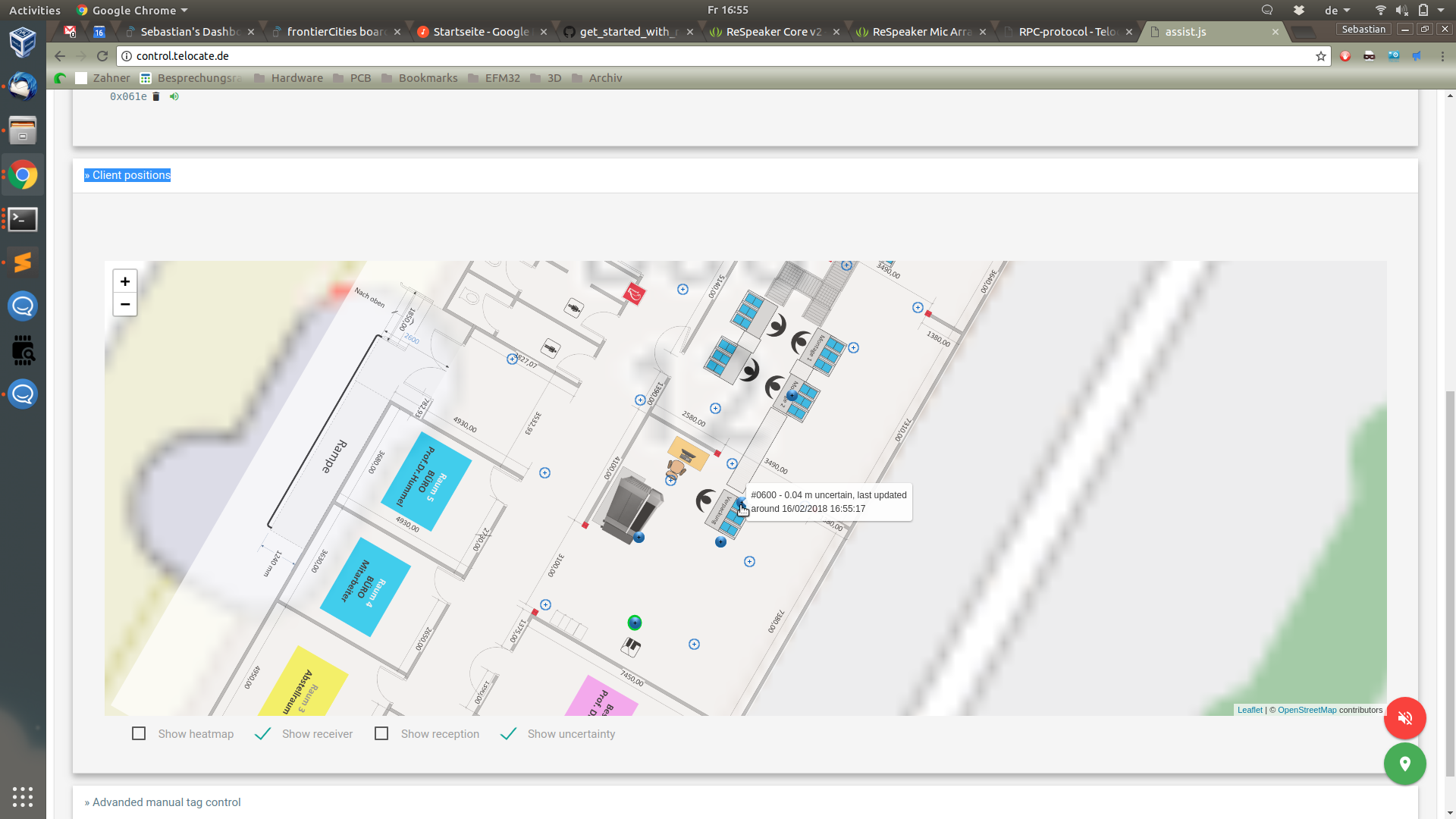
Task: Open a new tab with the new-tab button
Action: click(1303, 32)
